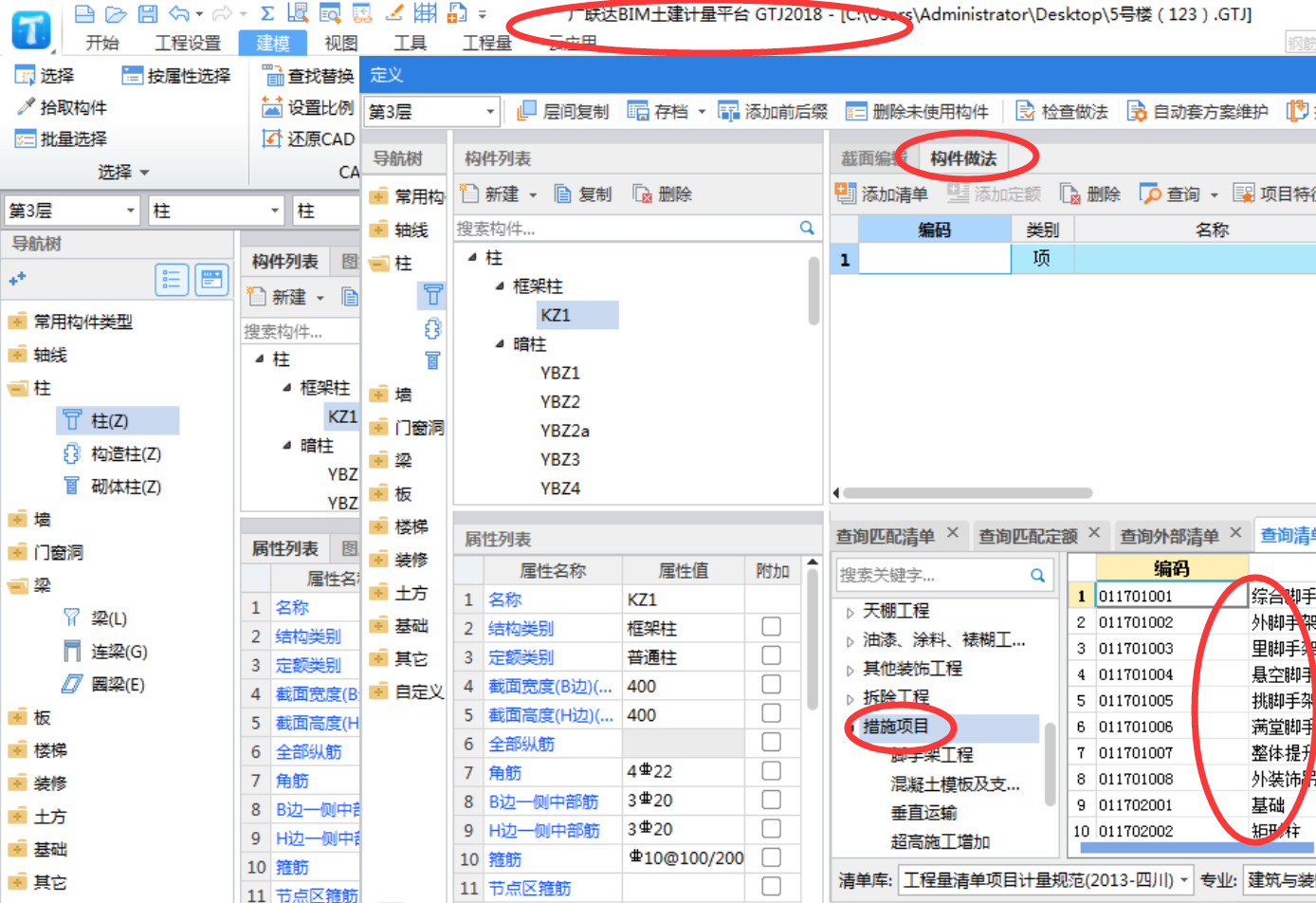Click the new file icon in quick access toolbar

pos(84,13)
